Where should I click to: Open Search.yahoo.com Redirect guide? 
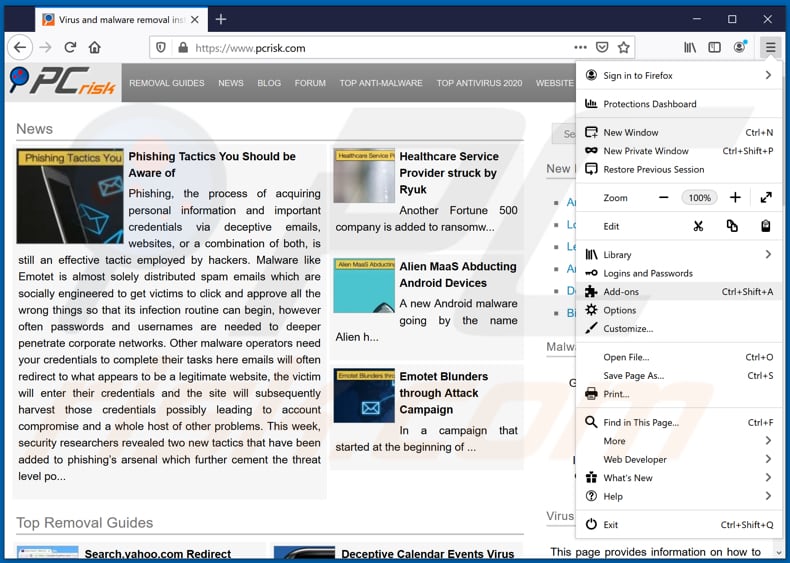coord(158,554)
